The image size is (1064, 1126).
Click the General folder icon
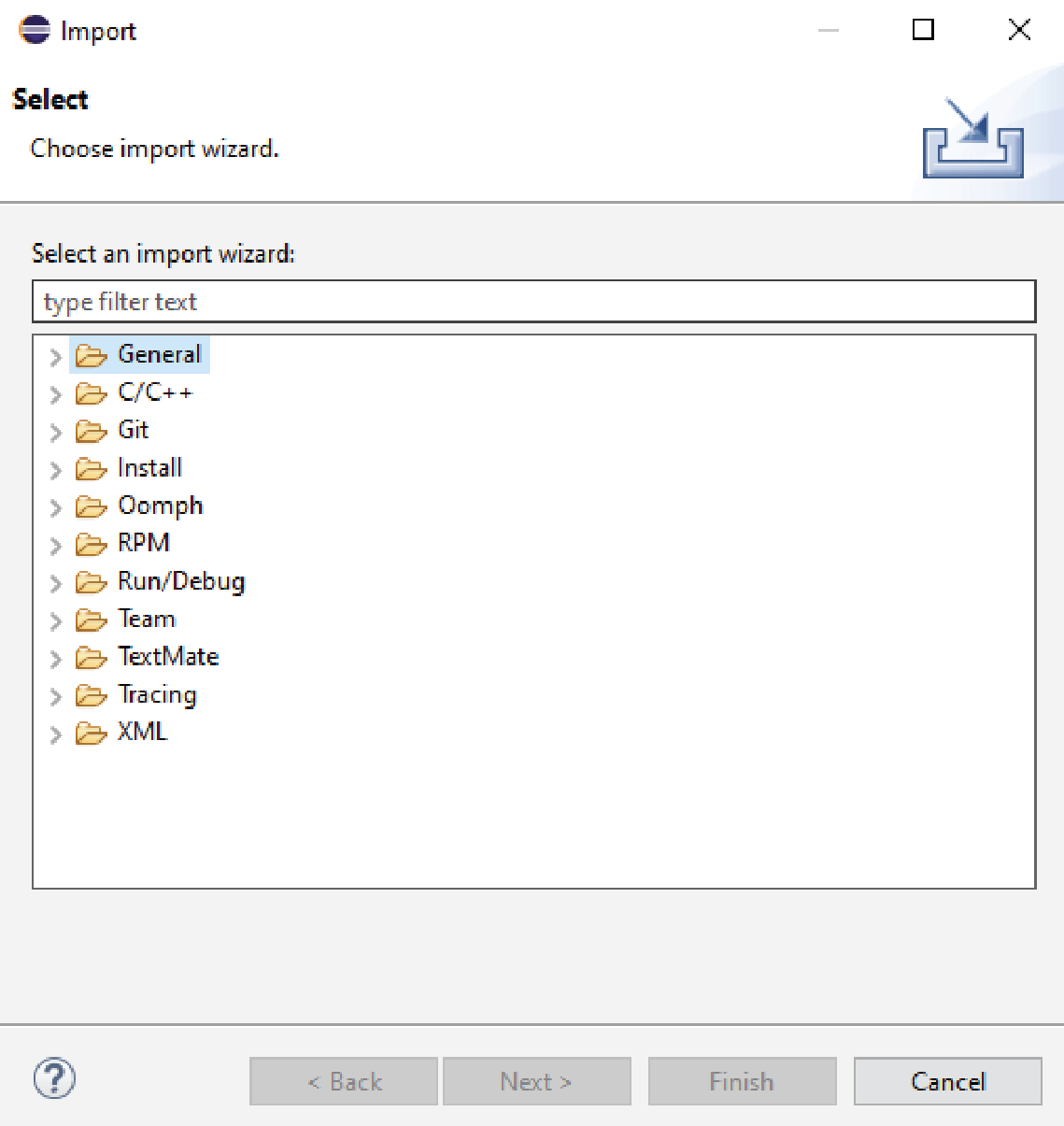[91, 356]
